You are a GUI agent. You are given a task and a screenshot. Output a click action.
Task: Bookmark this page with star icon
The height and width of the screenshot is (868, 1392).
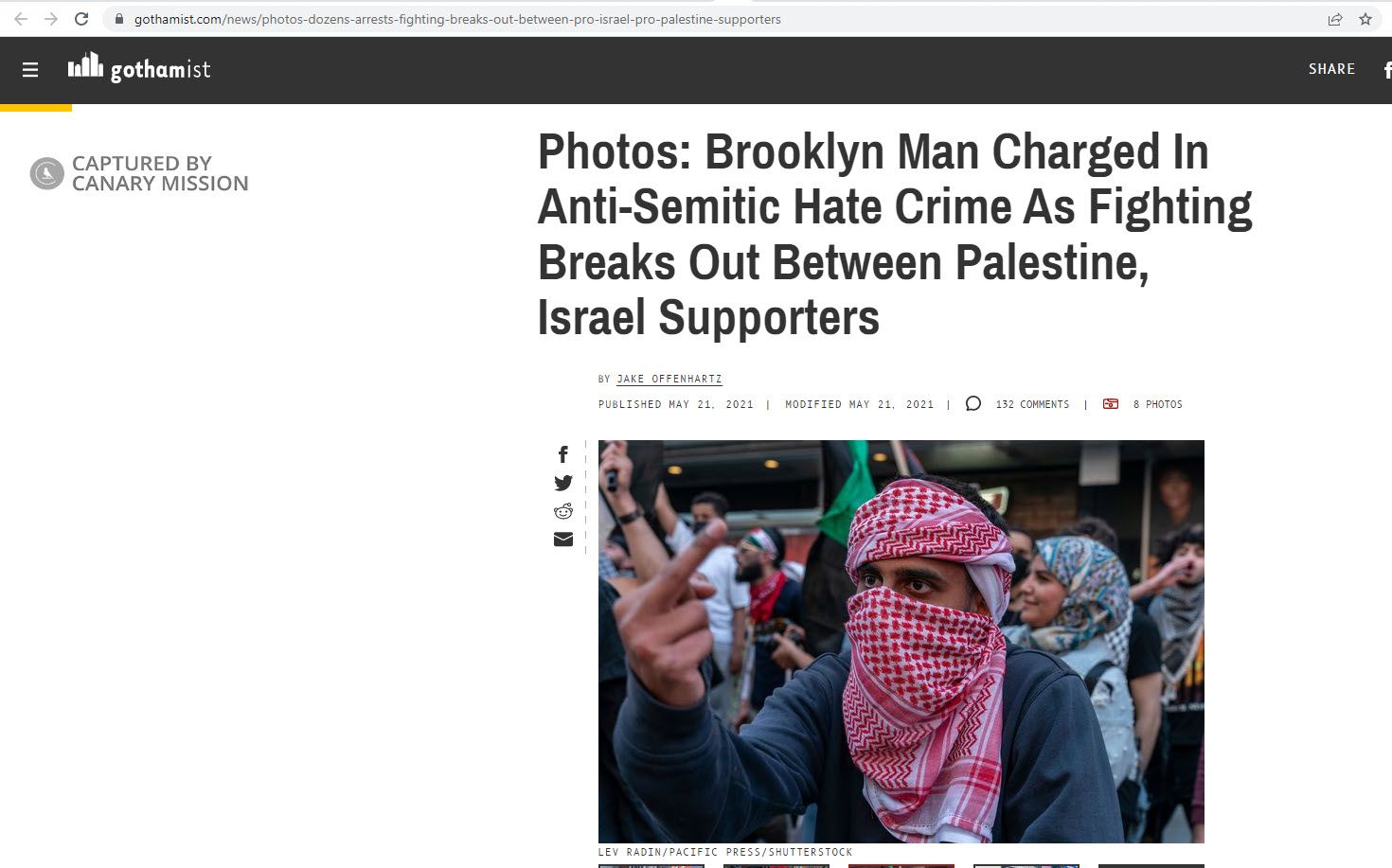[1365, 19]
